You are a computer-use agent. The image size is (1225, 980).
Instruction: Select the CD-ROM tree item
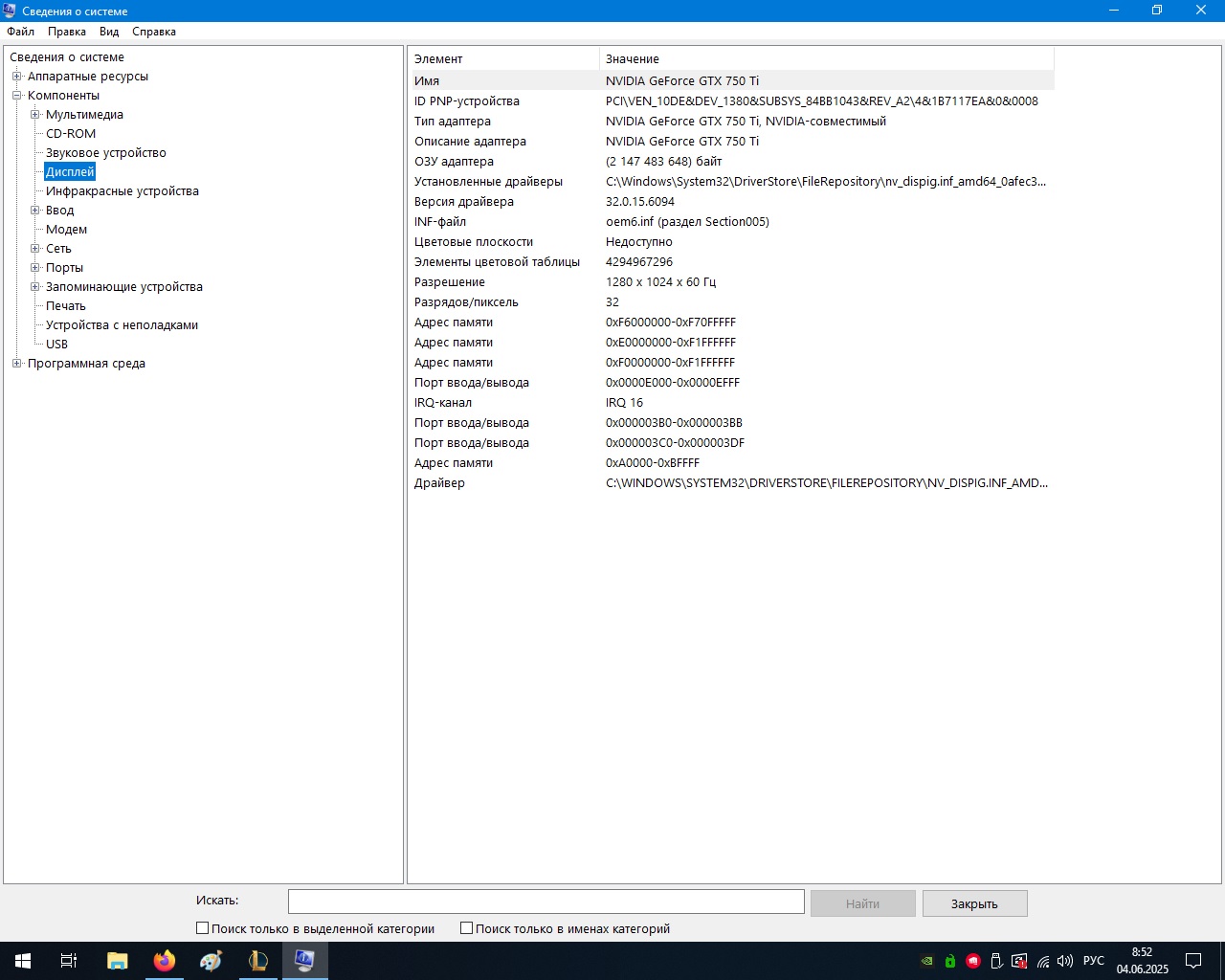(71, 134)
